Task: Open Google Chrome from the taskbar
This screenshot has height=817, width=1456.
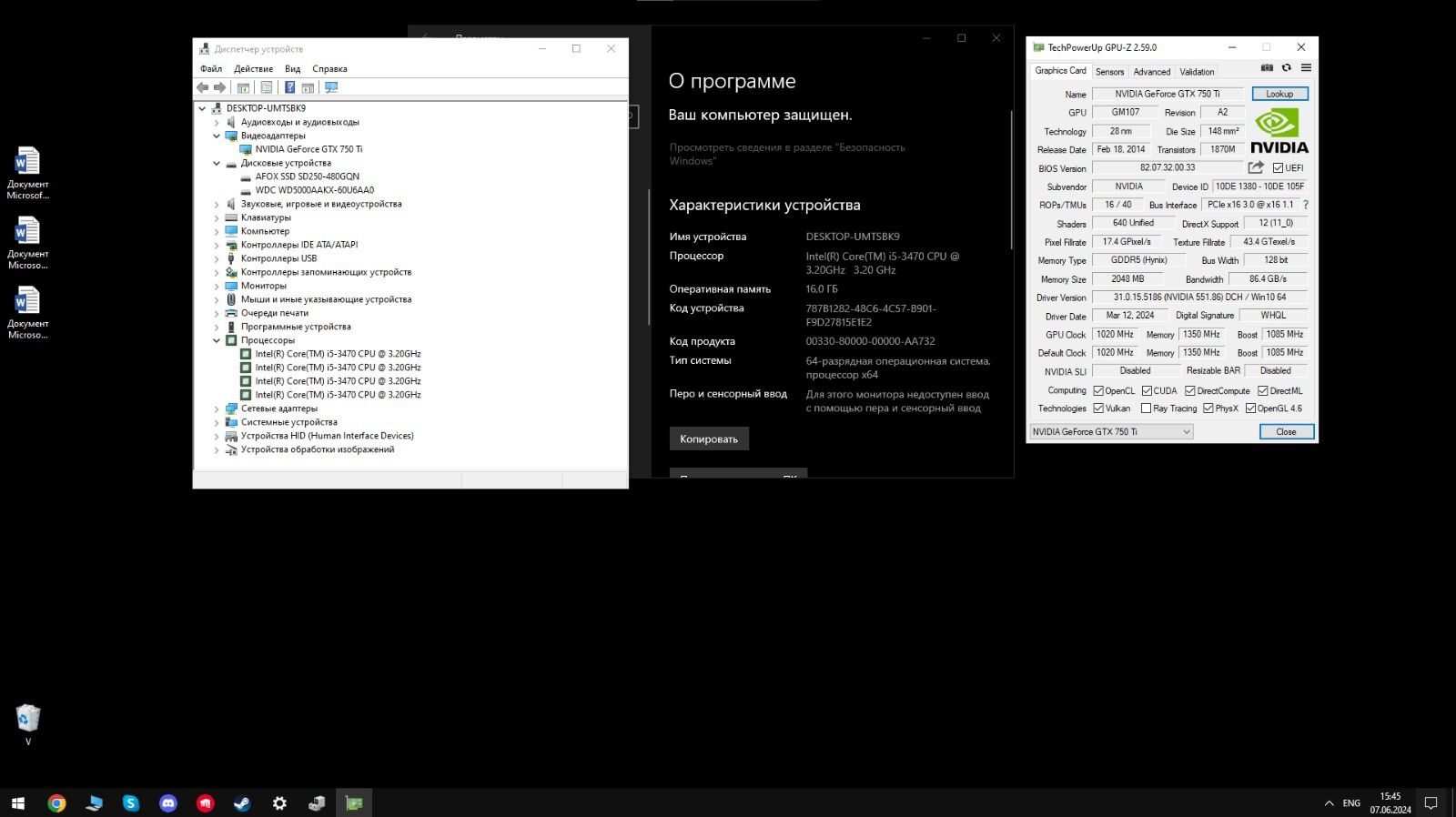Action: pos(56,803)
